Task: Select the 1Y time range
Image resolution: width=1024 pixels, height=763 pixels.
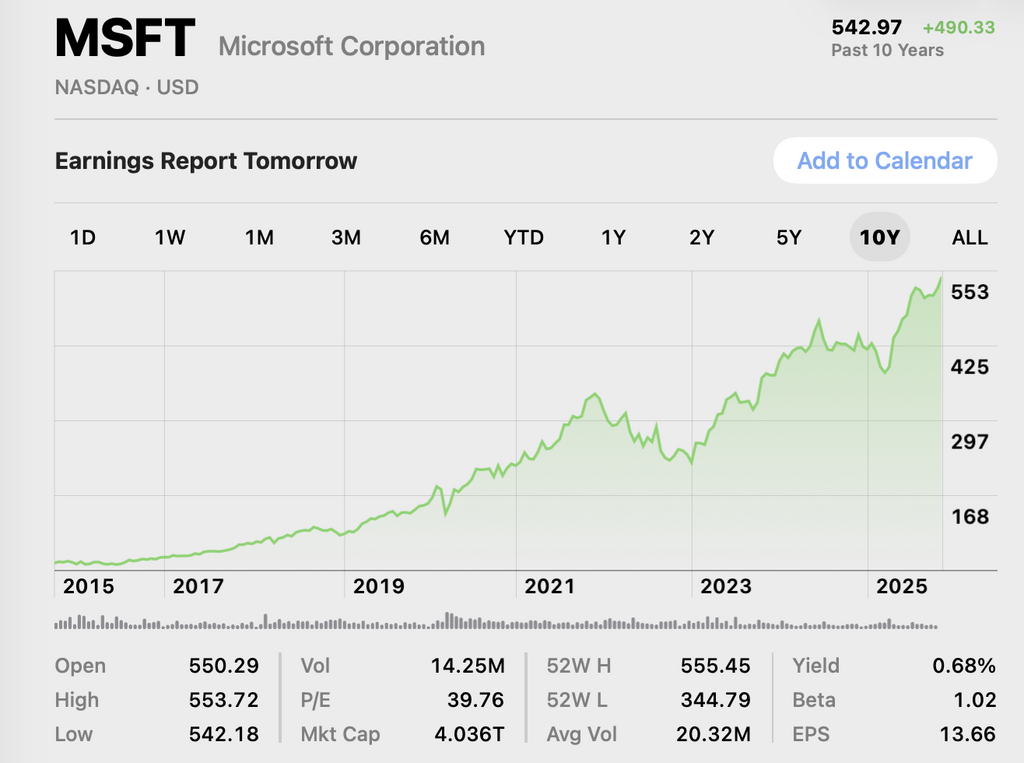Action: pyautogui.click(x=613, y=237)
